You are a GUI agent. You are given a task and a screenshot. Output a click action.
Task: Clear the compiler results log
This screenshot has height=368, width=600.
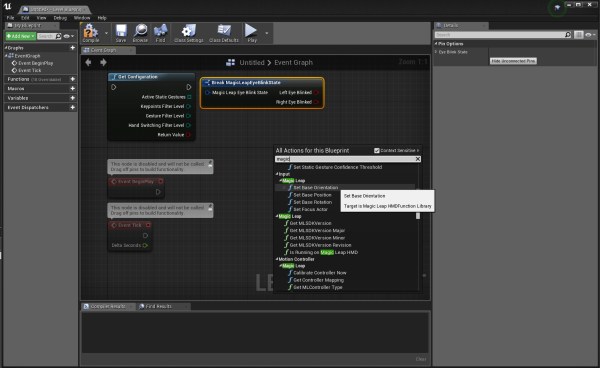[x=421, y=359]
